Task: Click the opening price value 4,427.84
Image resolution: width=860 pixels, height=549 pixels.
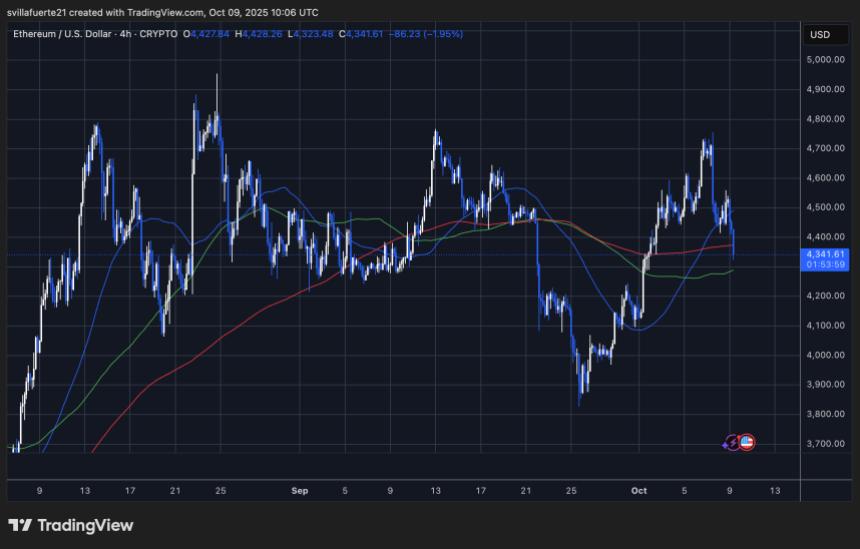Action: (208, 34)
